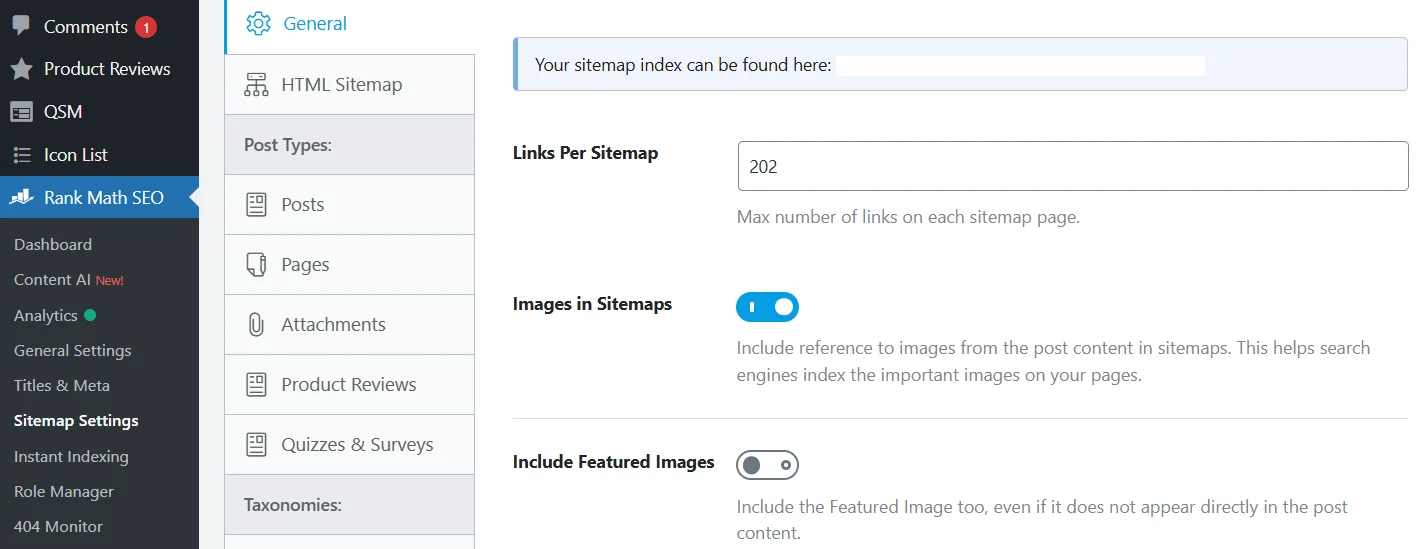This screenshot has width=1427, height=549.
Task: Click the General tab gear icon
Action: [x=258, y=24]
